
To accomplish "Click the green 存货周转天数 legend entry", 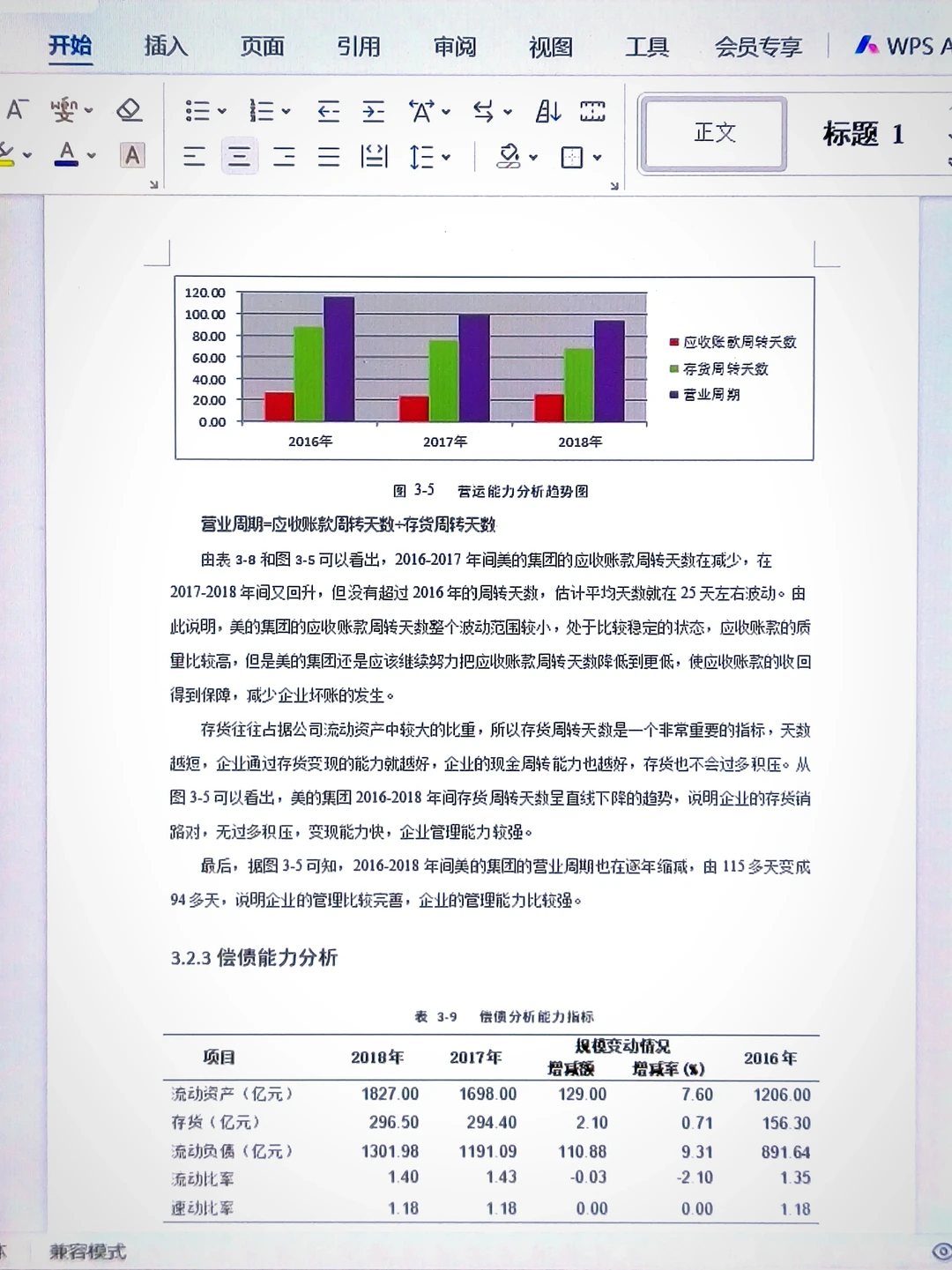I will click(x=719, y=368).
